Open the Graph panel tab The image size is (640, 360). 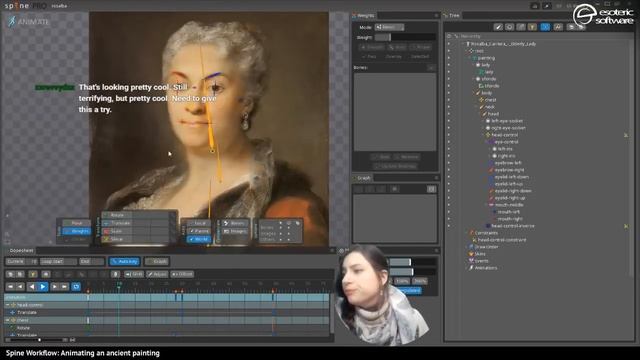[x=363, y=178]
